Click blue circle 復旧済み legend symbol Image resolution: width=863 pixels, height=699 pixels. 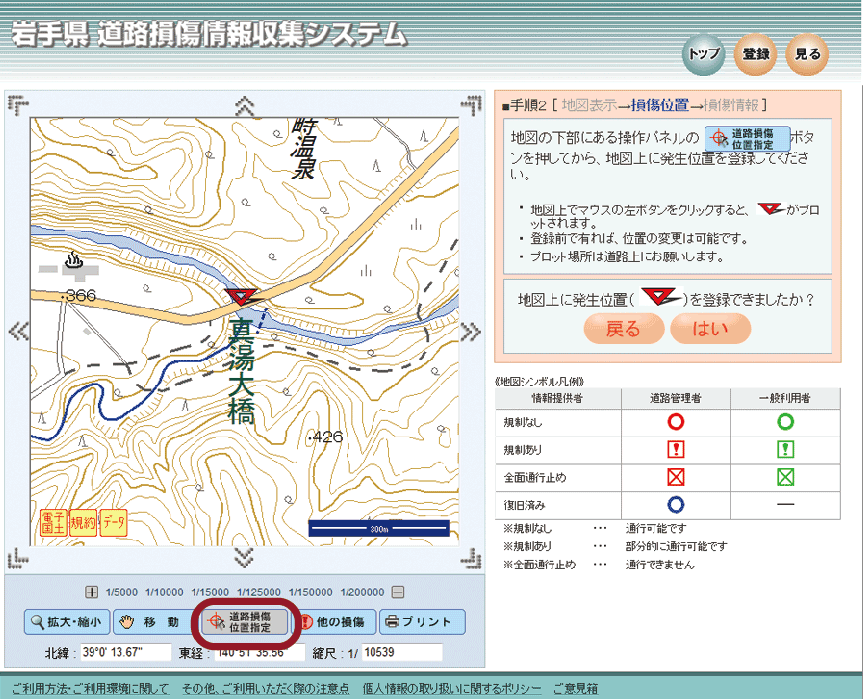pos(675,505)
